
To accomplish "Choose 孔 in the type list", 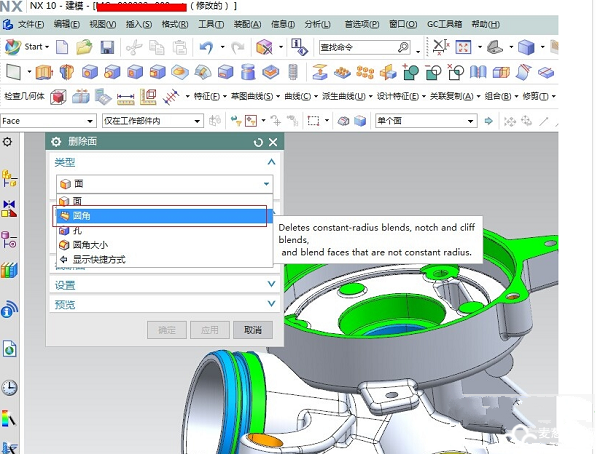I will [x=77, y=230].
